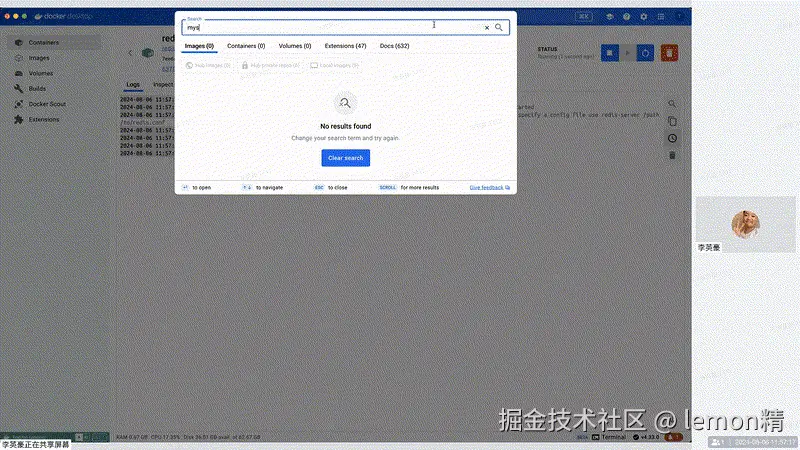The image size is (800, 450).
Task: Click the greyed-out start play button
Action: (628, 53)
